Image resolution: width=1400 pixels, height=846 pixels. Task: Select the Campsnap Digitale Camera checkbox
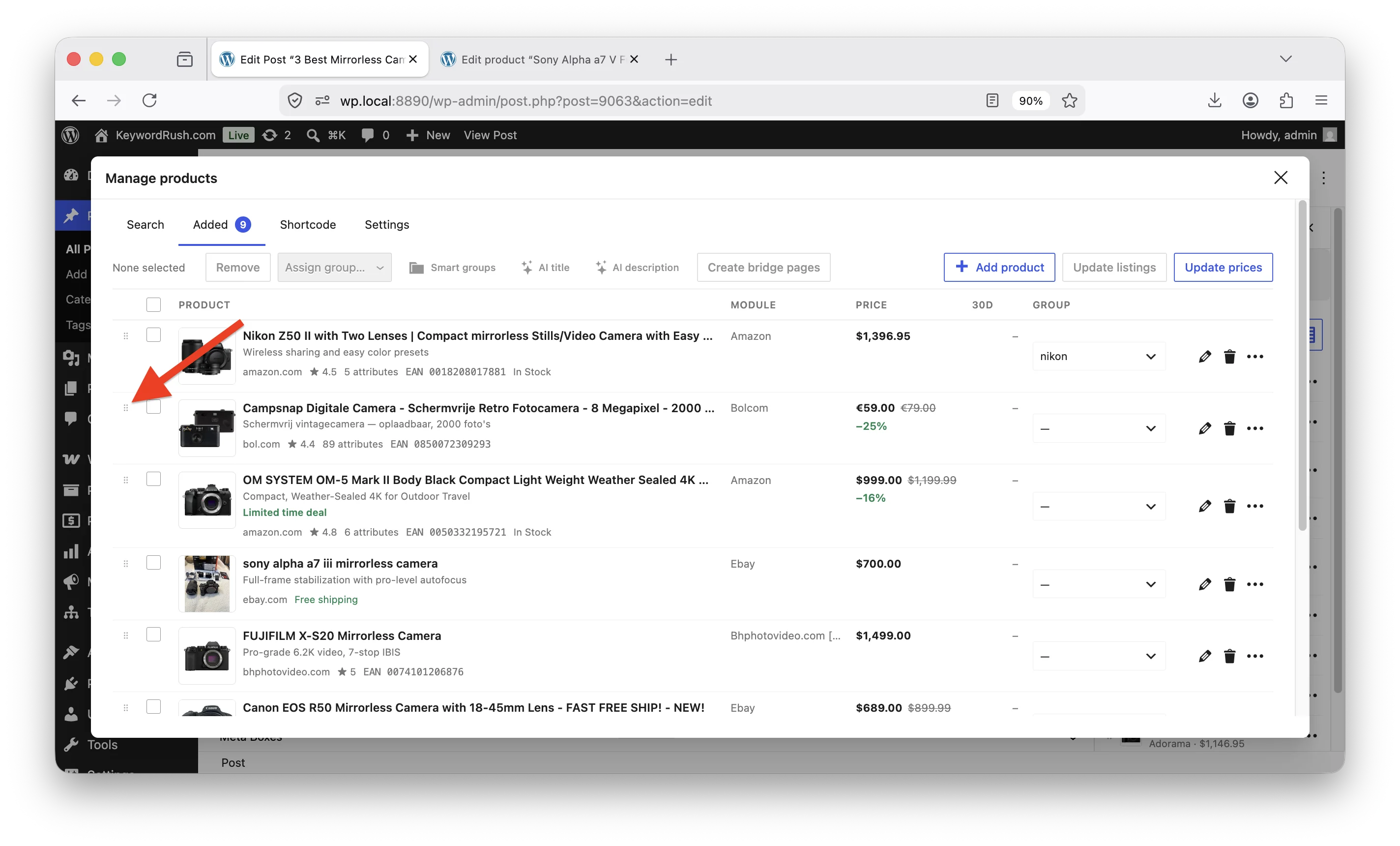click(153, 407)
